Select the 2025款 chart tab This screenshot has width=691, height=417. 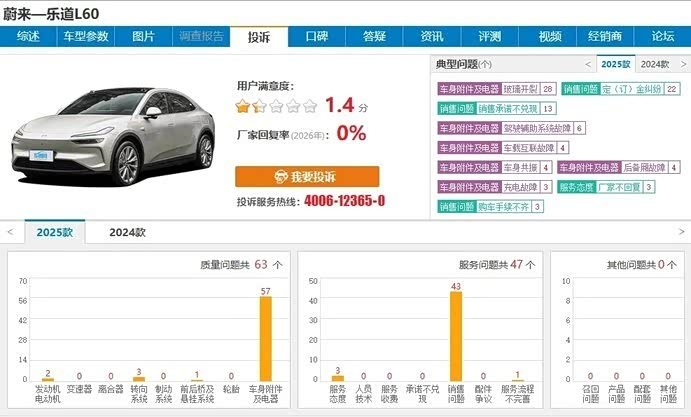coord(55,232)
